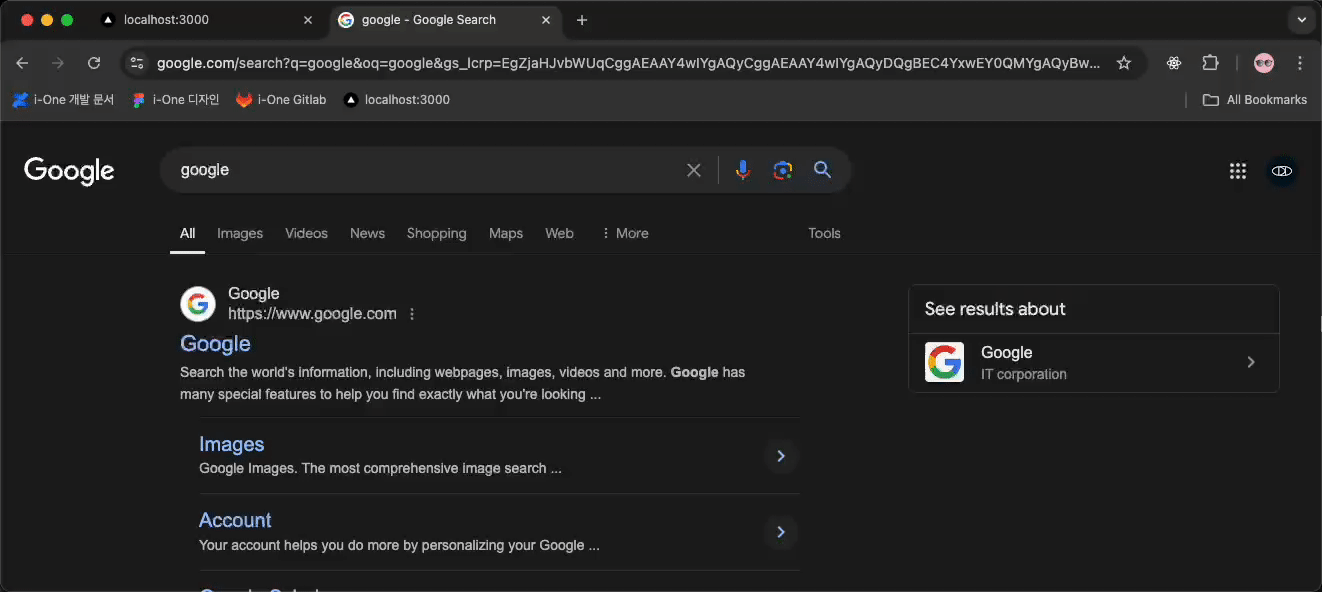Click into the Google search input field
Screen dimensions: 1322x592
tap(420, 170)
